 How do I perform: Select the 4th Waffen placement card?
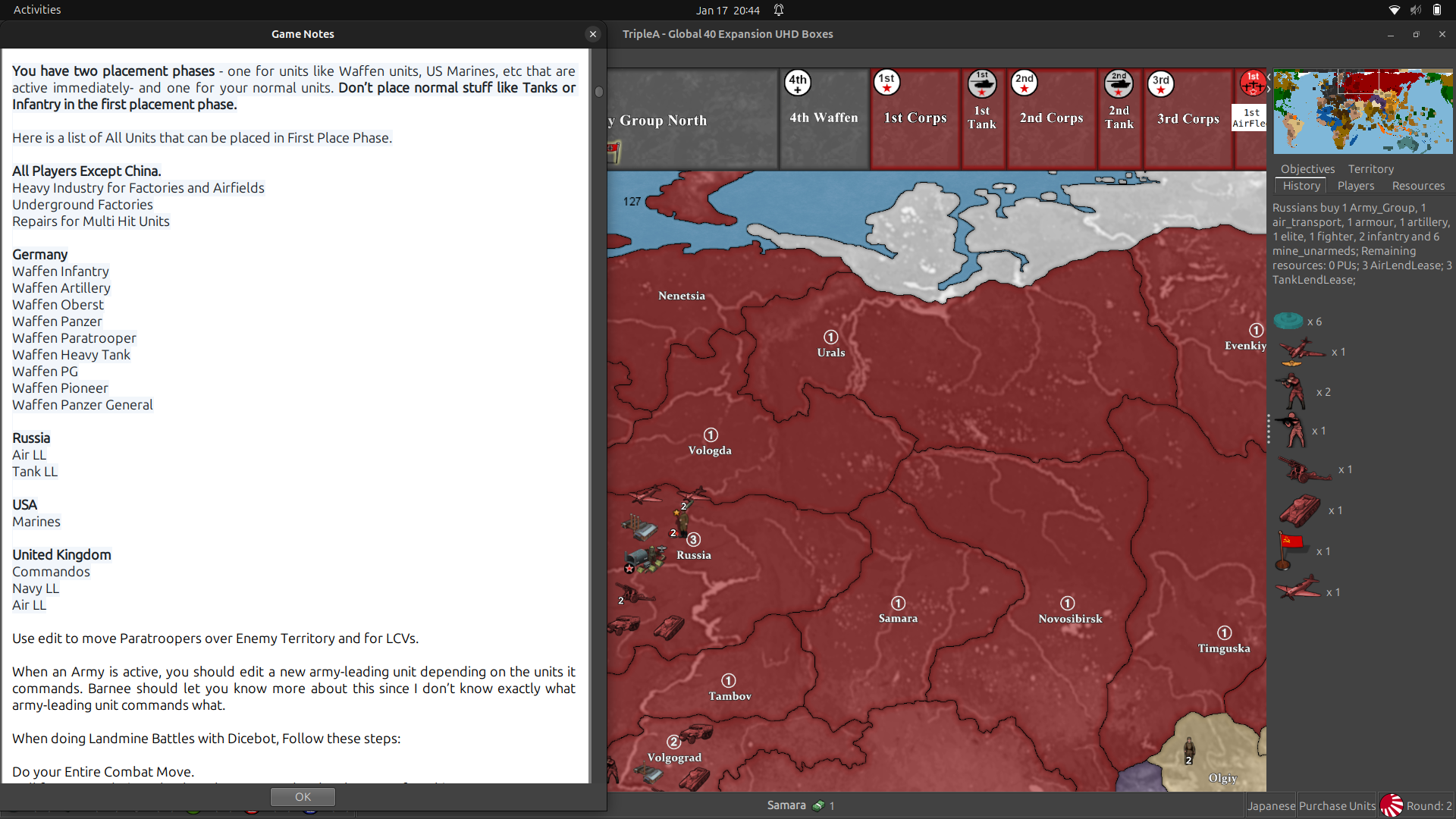pyautogui.click(x=823, y=118)
